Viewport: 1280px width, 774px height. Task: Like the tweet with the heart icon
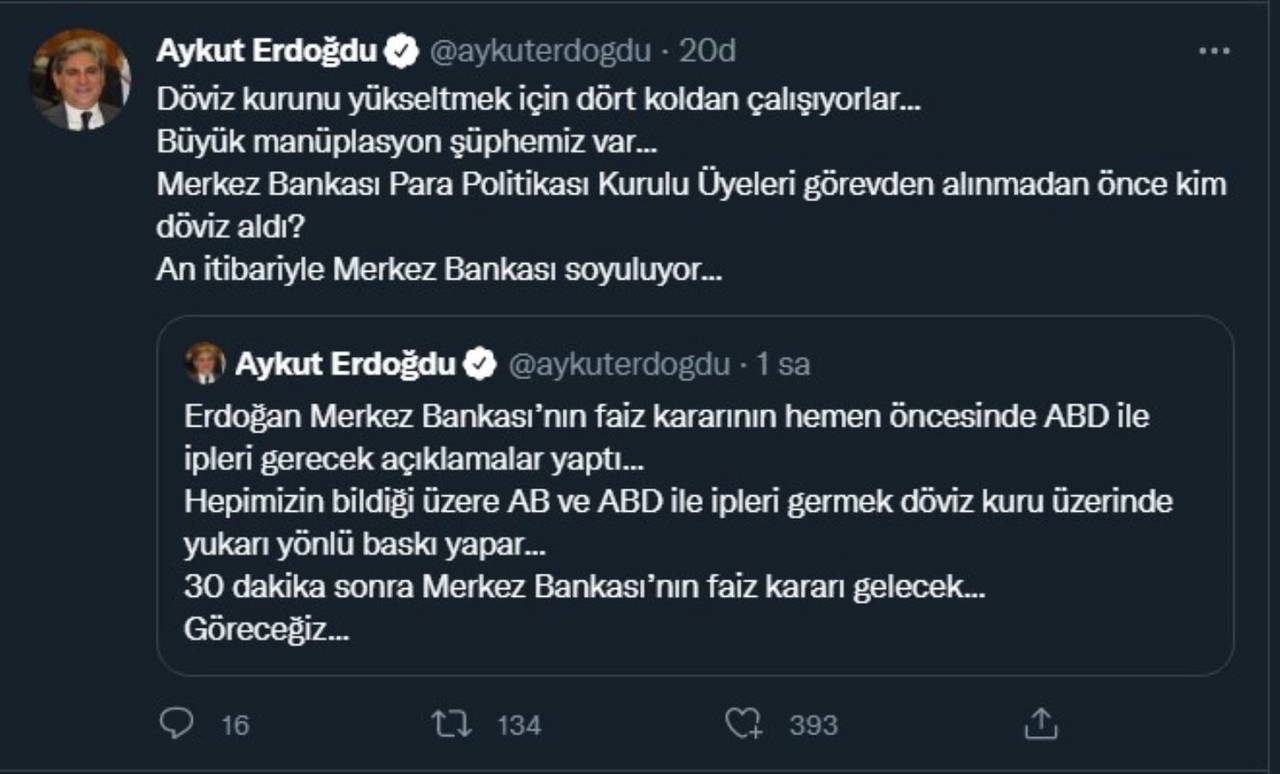click(744, 723)
